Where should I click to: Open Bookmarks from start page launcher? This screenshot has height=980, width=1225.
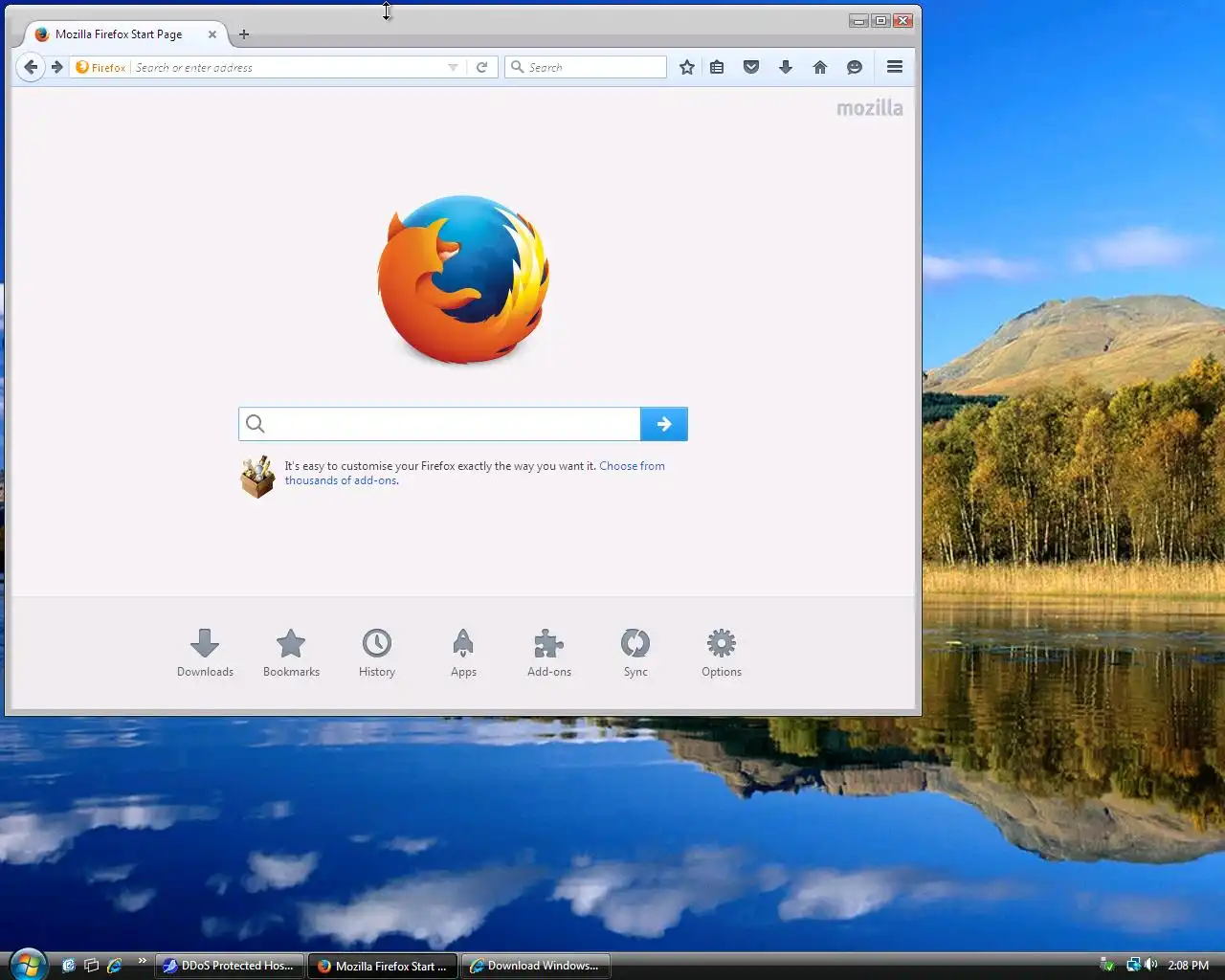coord(291,654)
